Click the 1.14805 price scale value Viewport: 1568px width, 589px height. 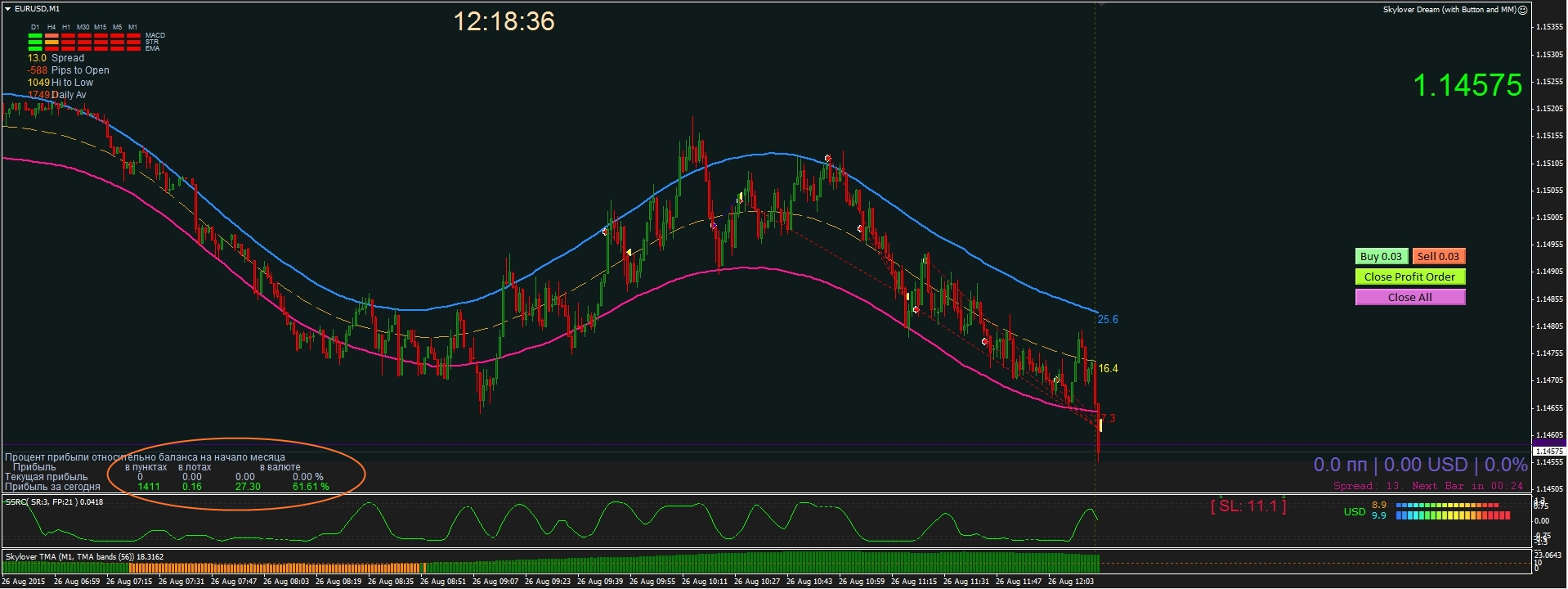coord(1549,326)
